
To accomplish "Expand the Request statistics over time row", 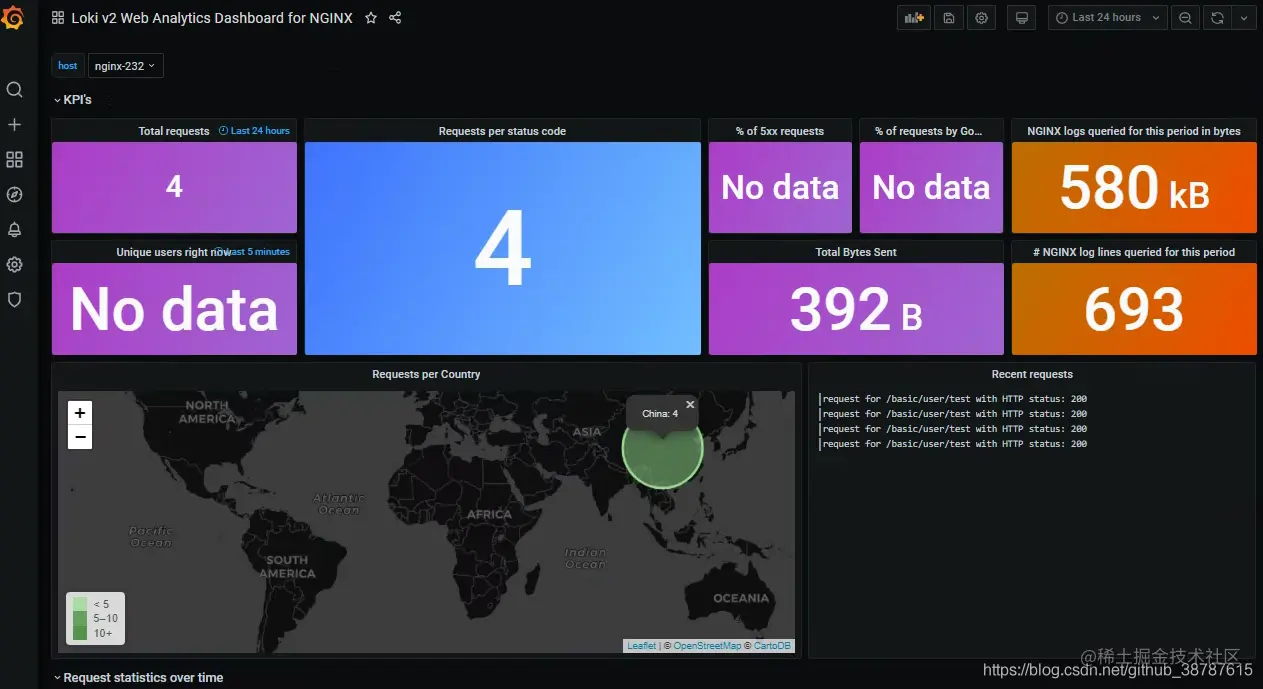I will pos(138,678).
